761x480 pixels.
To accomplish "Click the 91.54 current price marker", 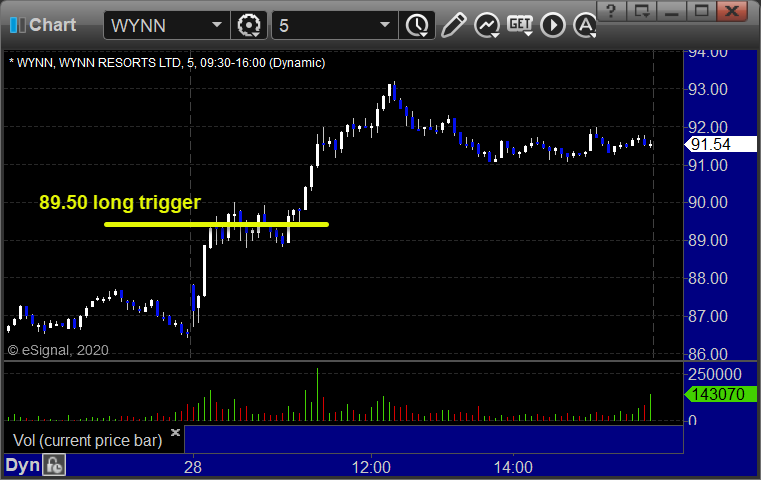I will [x=720, y=144].
